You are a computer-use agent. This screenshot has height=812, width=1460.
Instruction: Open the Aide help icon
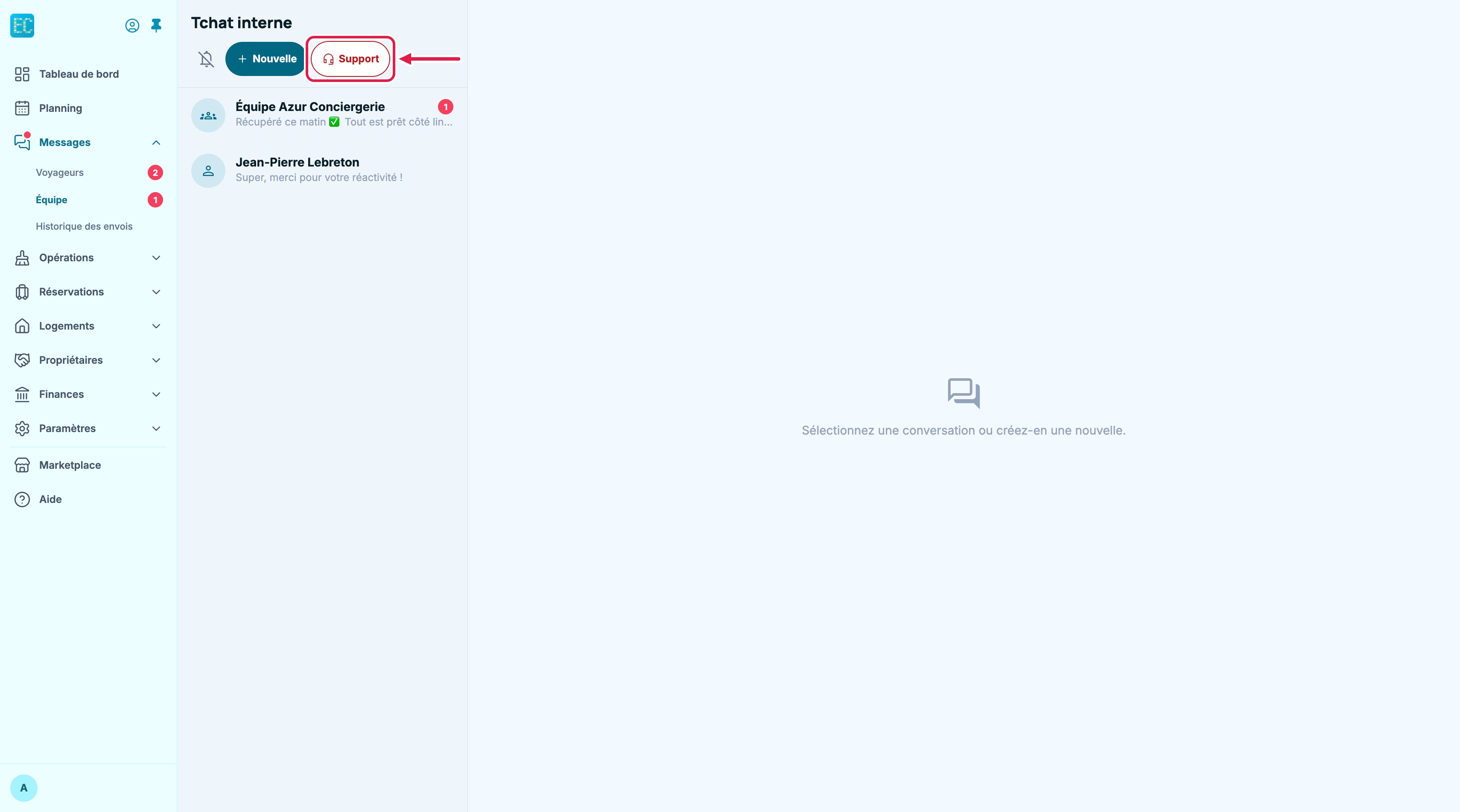(22, 499)
